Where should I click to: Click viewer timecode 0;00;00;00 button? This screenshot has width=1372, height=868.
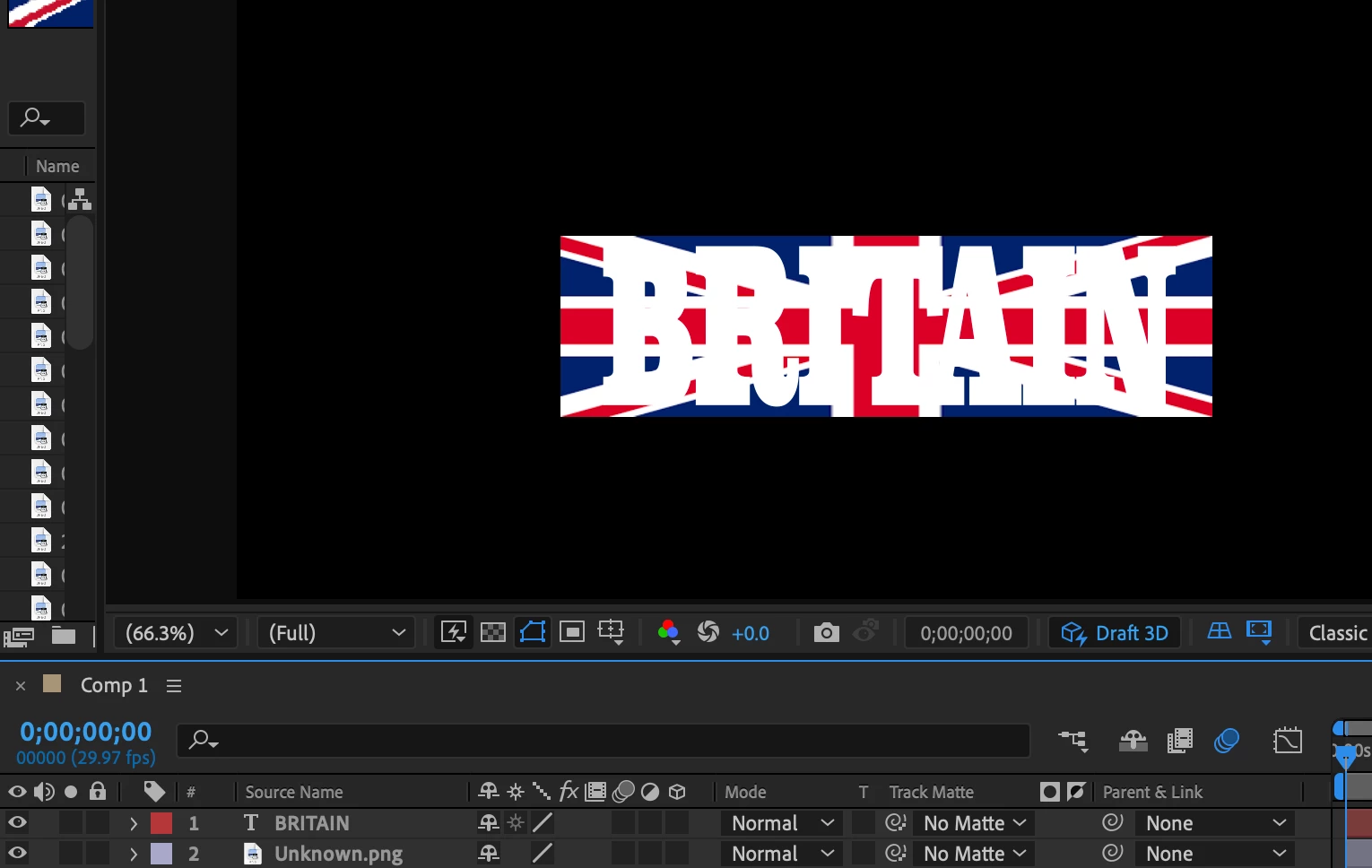click(967, 633)
